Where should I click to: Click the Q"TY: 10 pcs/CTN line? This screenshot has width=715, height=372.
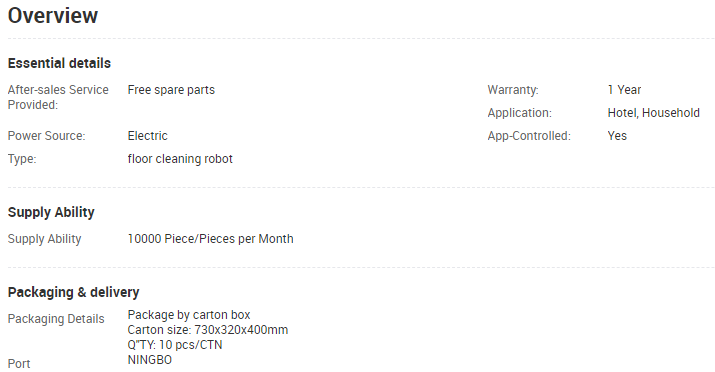click(175, 345)
